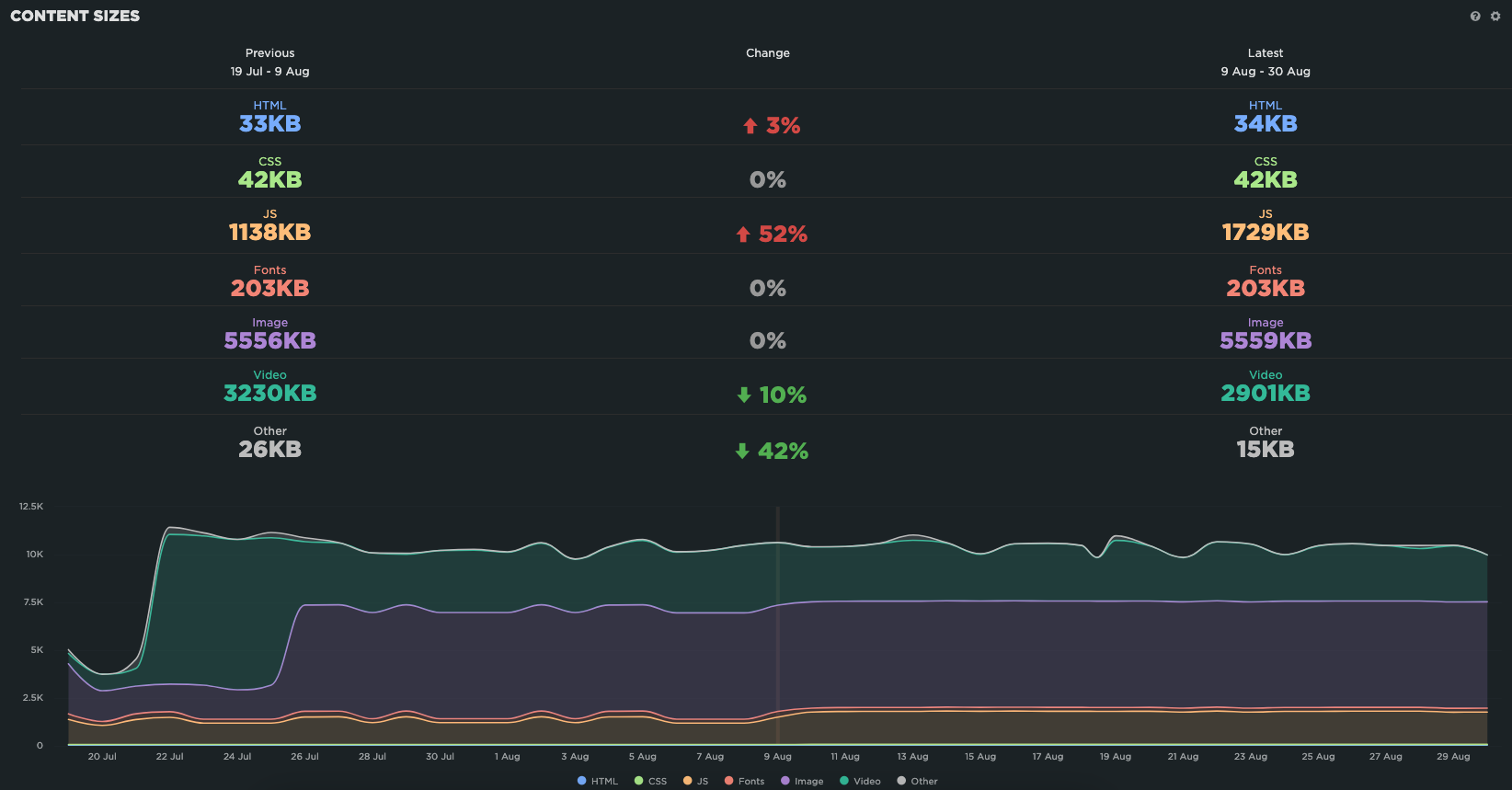Hide the Other series via legend
The image size is (1512, 790).
tap(917, 781)
